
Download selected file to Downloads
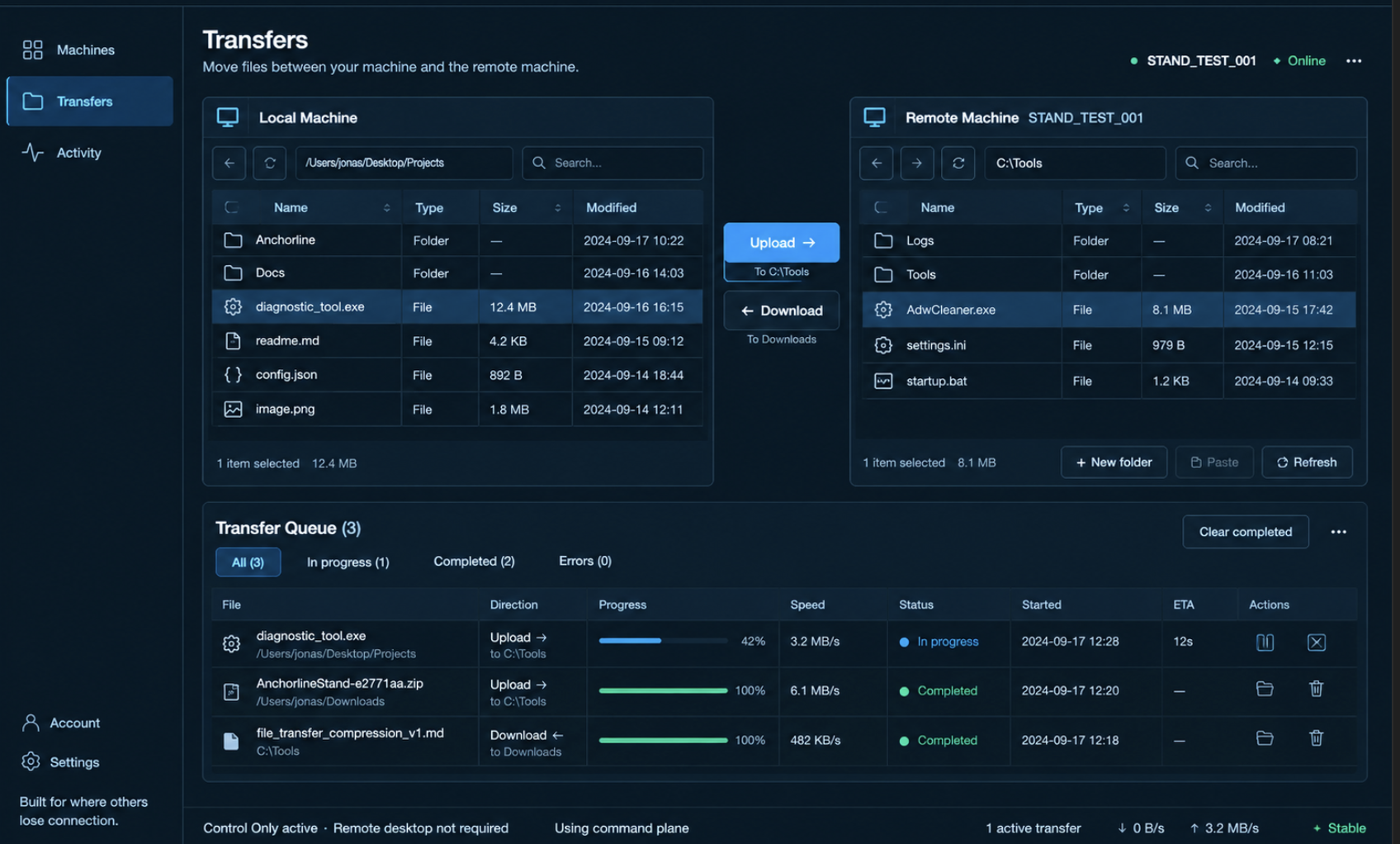pyautogui.click(x=781, y=311)
